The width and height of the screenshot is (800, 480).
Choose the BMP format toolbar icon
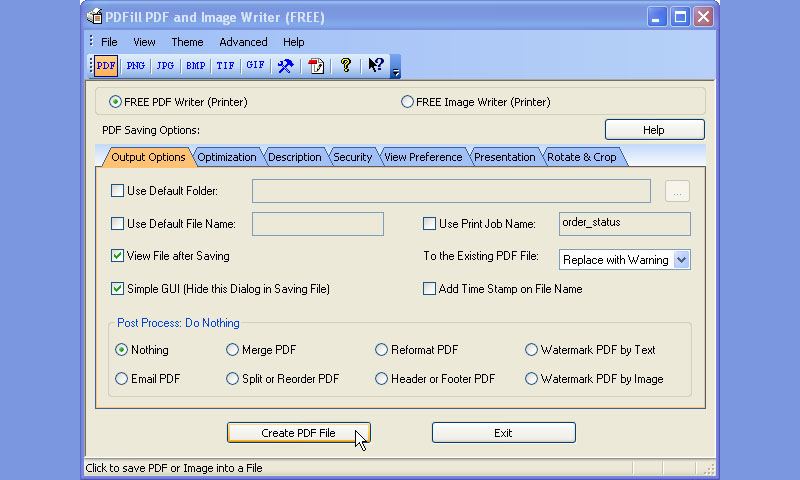tap(195, 66)
